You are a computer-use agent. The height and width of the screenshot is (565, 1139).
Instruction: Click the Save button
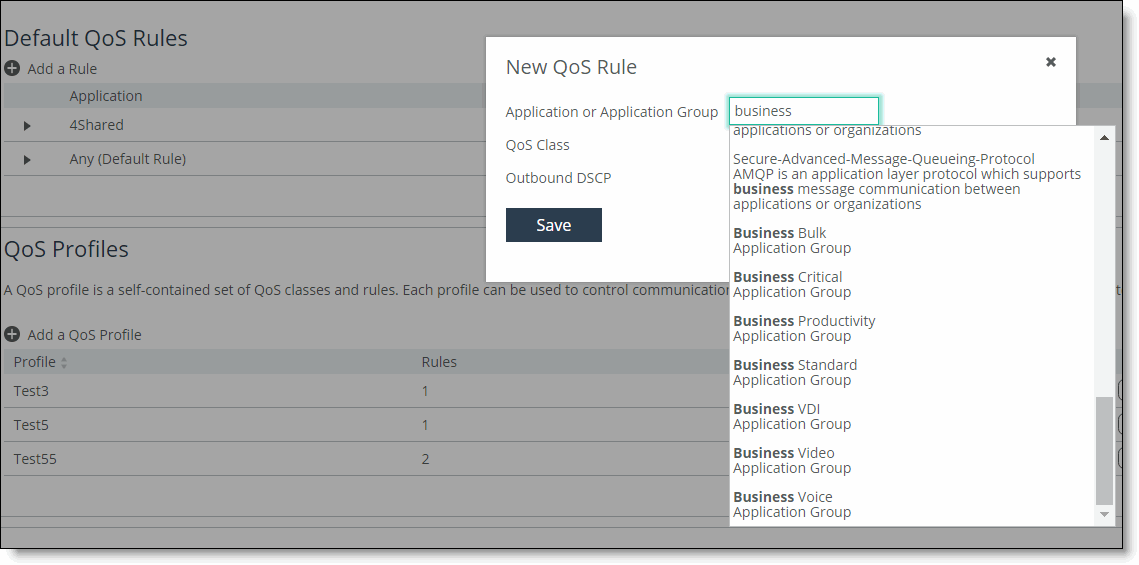553,225
